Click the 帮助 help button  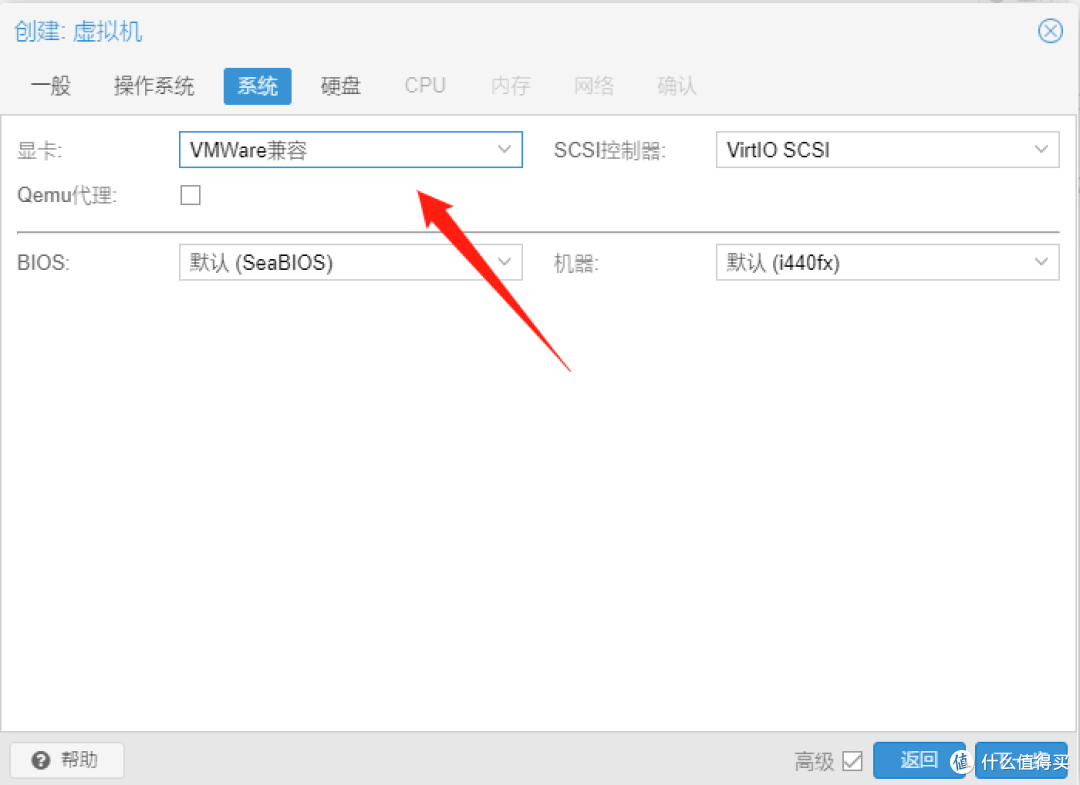[66, 760]
